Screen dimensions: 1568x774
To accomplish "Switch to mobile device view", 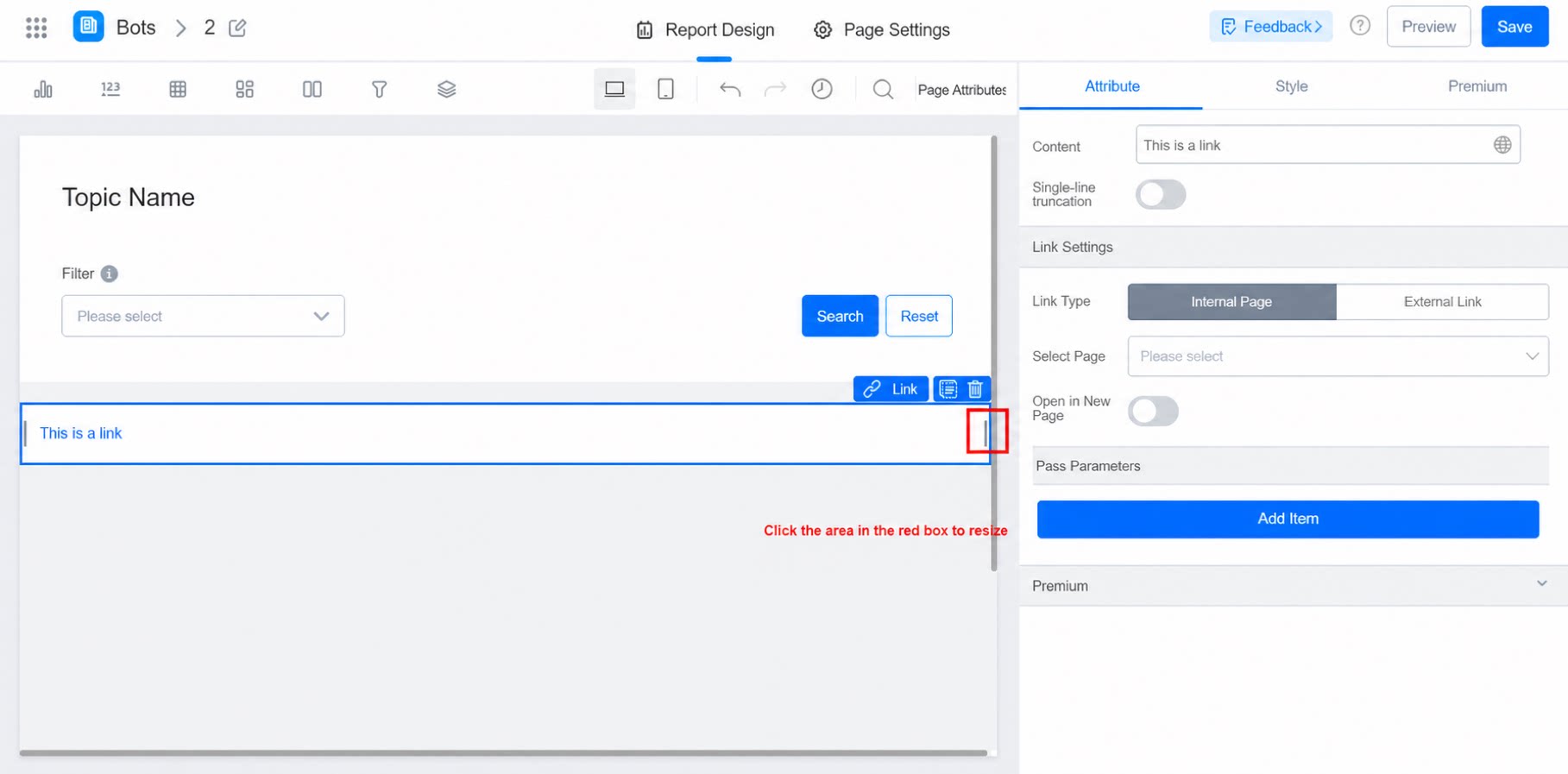I will tap(665, 89).
